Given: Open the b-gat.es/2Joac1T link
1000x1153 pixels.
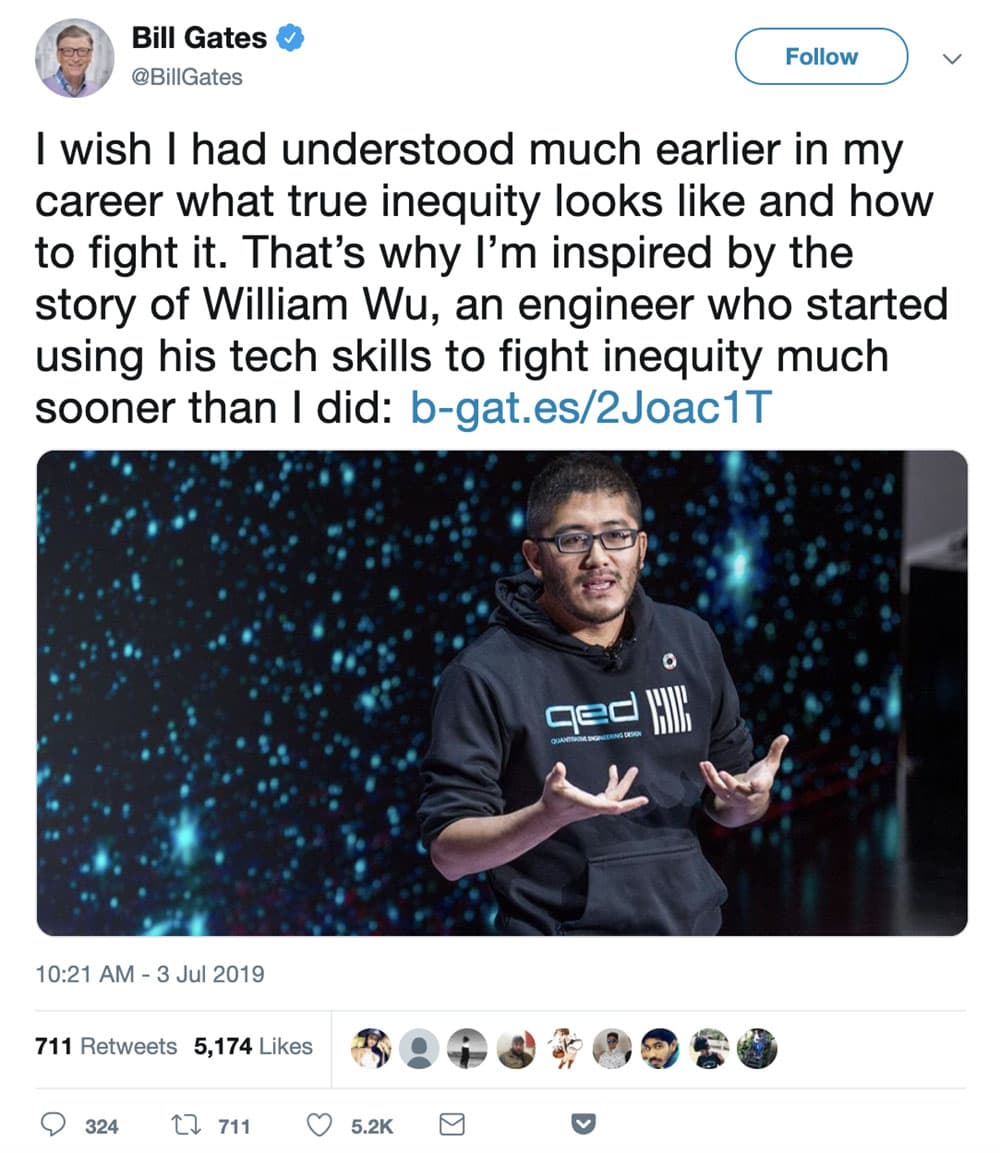Looking at the screenshot, I should 591,407.
